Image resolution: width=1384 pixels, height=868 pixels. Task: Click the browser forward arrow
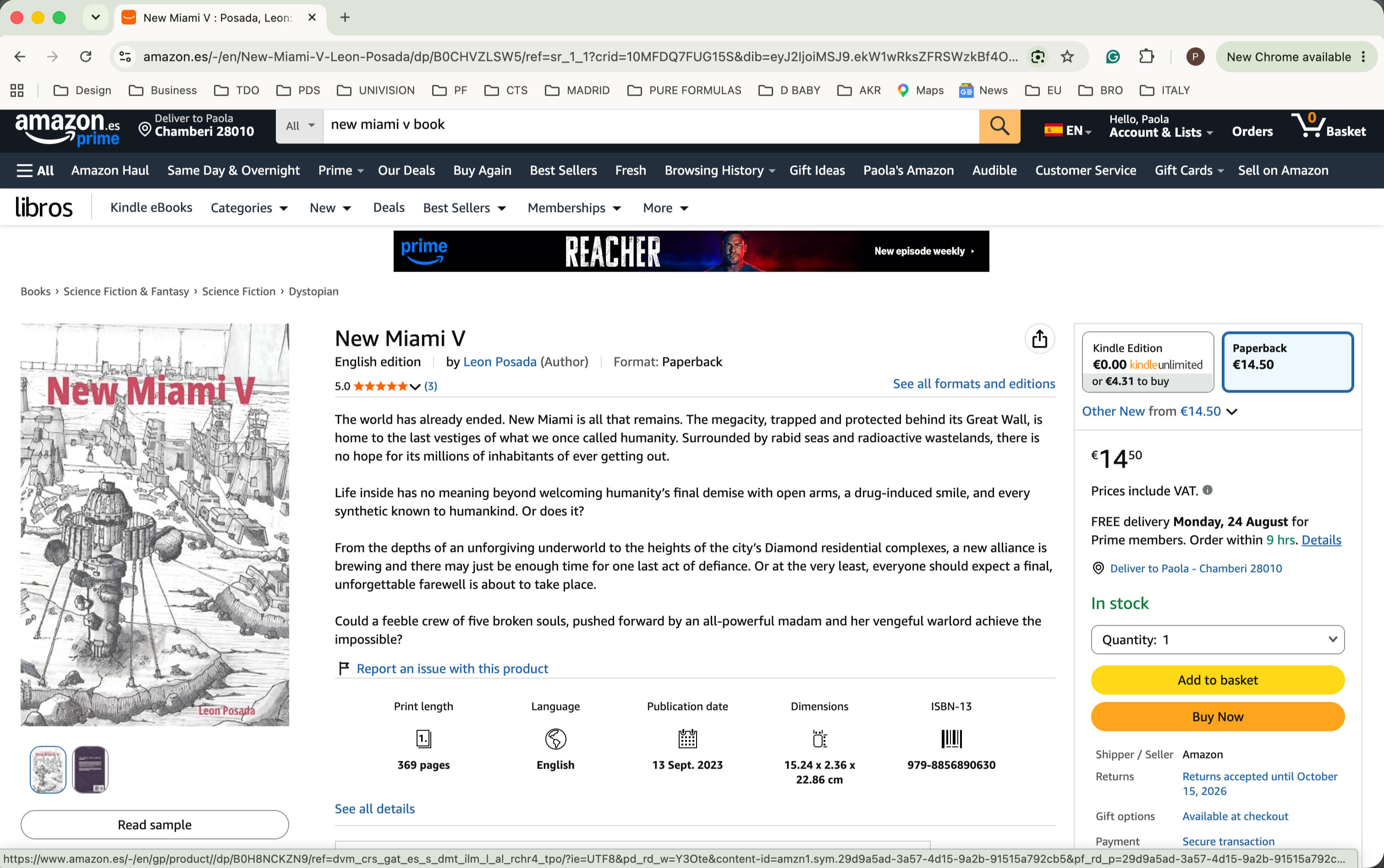52,56
